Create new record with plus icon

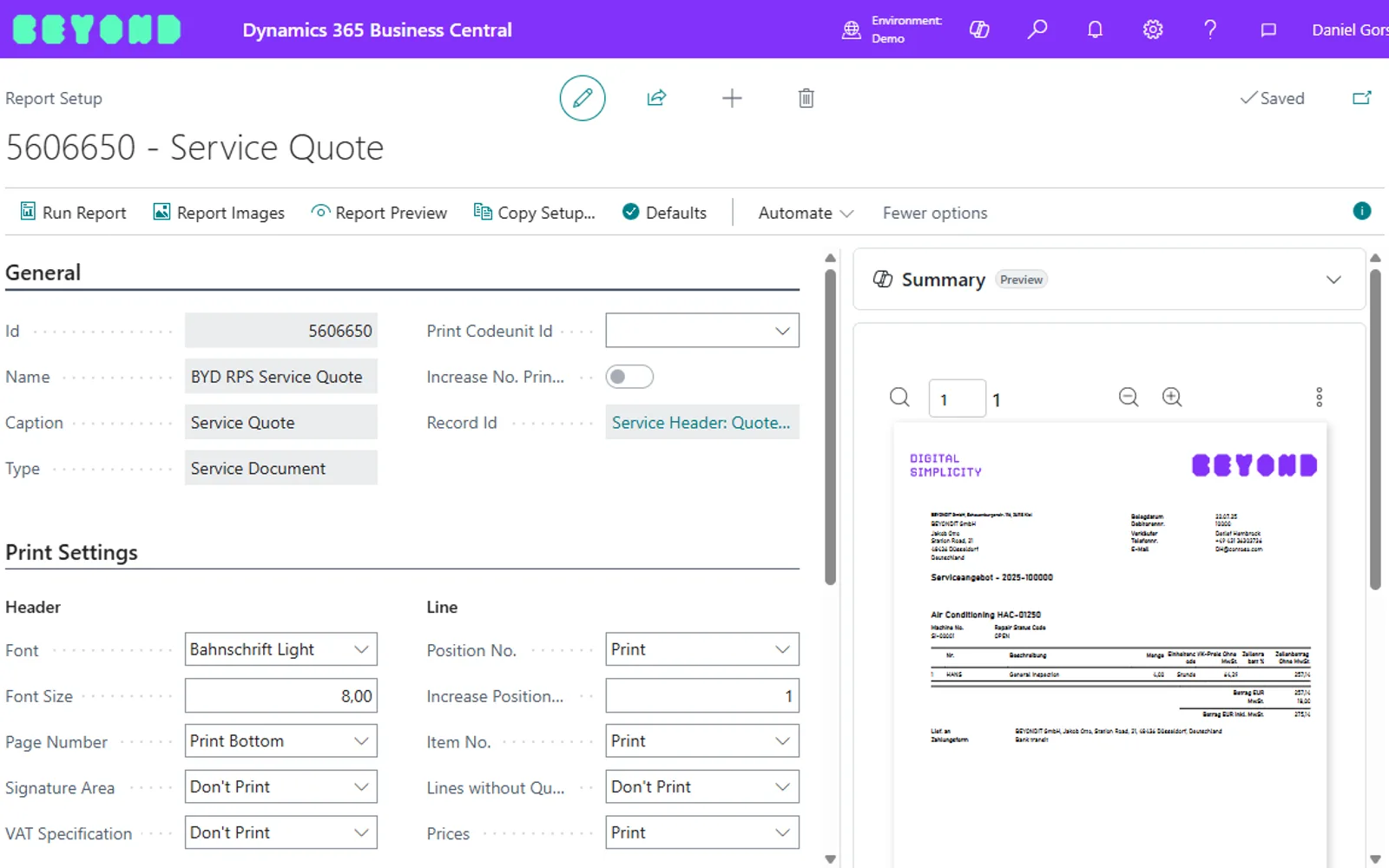point(732,98)
